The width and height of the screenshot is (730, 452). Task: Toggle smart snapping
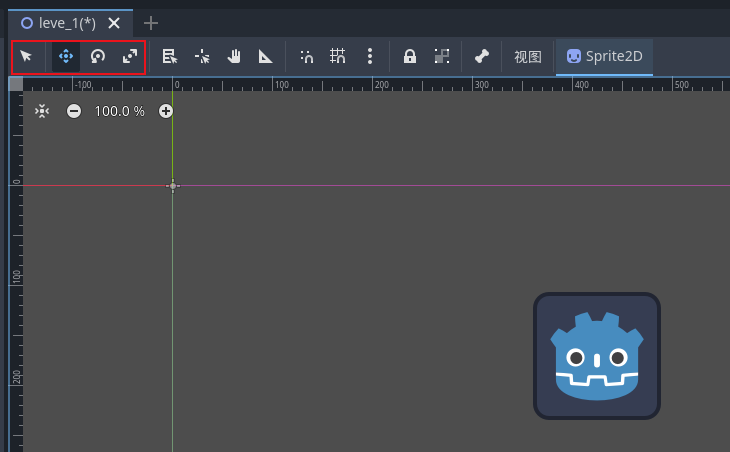coord(306,57)
